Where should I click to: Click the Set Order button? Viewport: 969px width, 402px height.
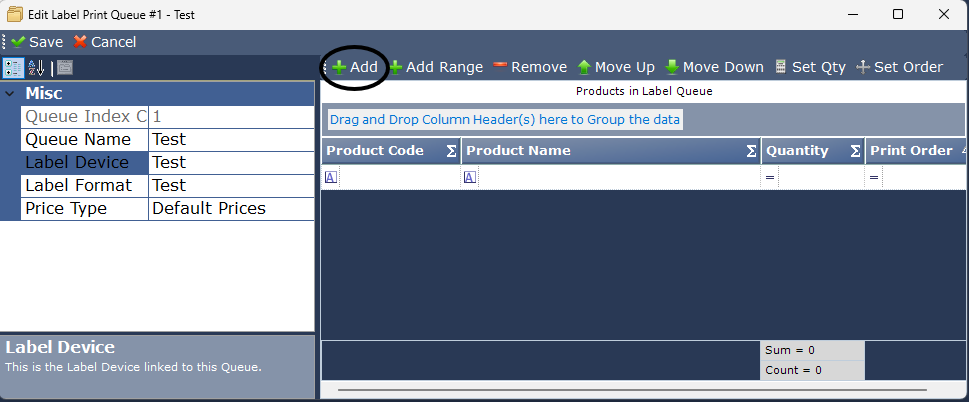tap(899, 67)
